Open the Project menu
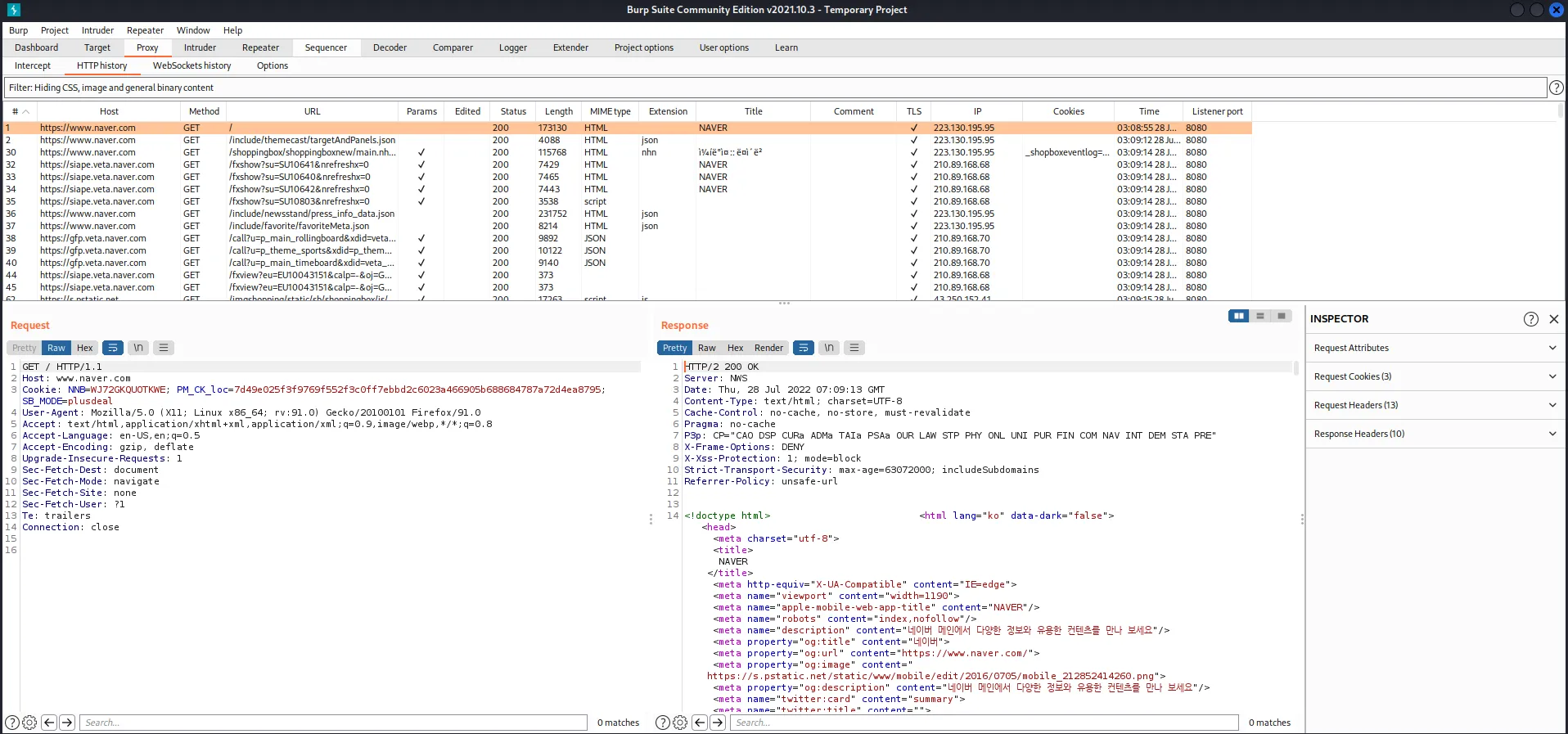The height and width of the screenshot is (734, 1568). 55,30
